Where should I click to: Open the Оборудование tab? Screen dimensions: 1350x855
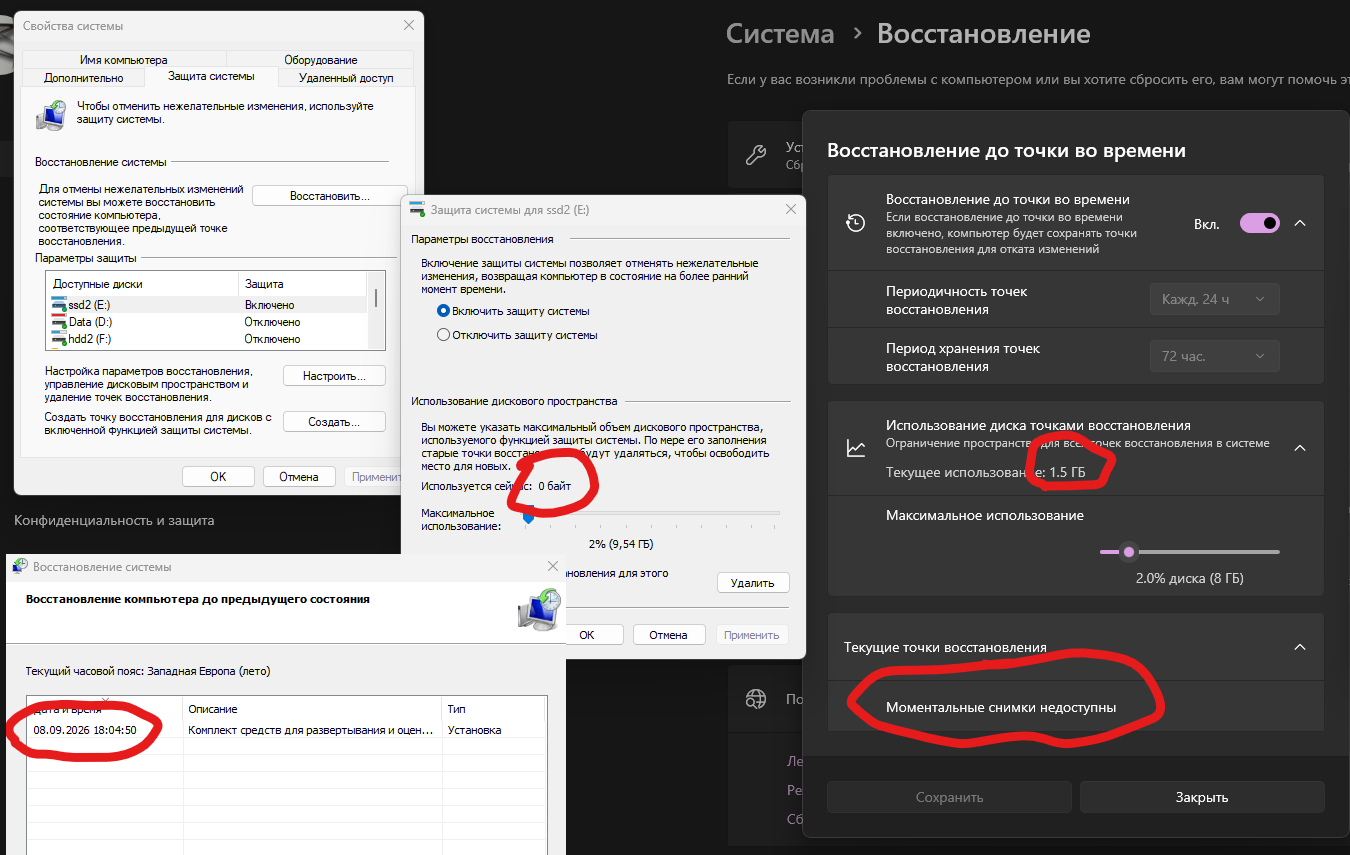320,60
